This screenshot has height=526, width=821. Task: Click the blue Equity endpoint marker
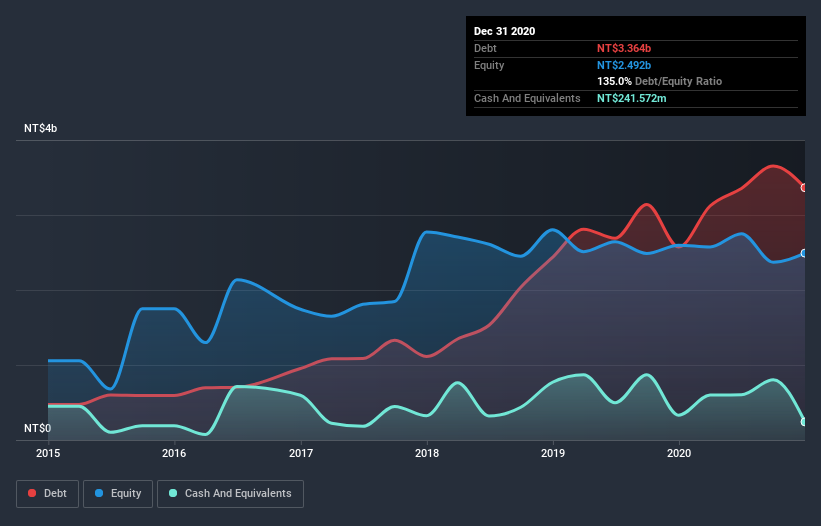coord(804,253)
